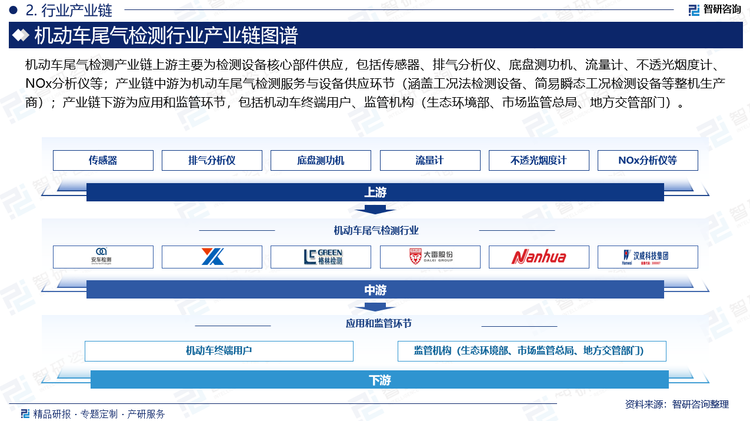Click the heading 2. 行业产业链
Viewport: 750px width, 421px height.
click(x=69, y=10)
